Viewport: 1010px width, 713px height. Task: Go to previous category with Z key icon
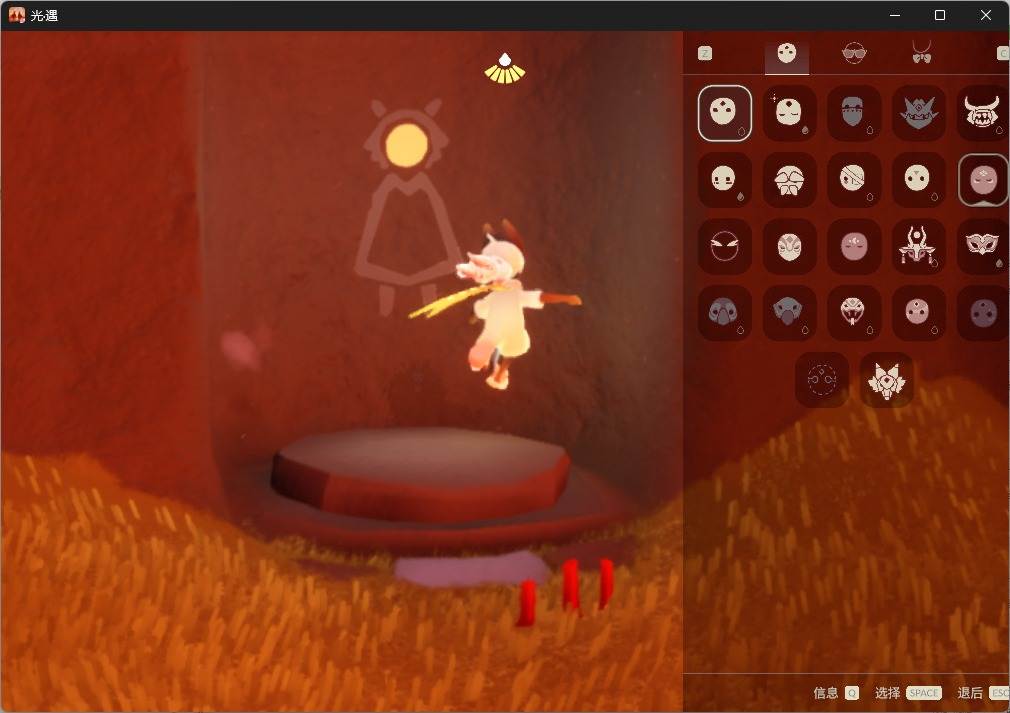coord(705,53)
